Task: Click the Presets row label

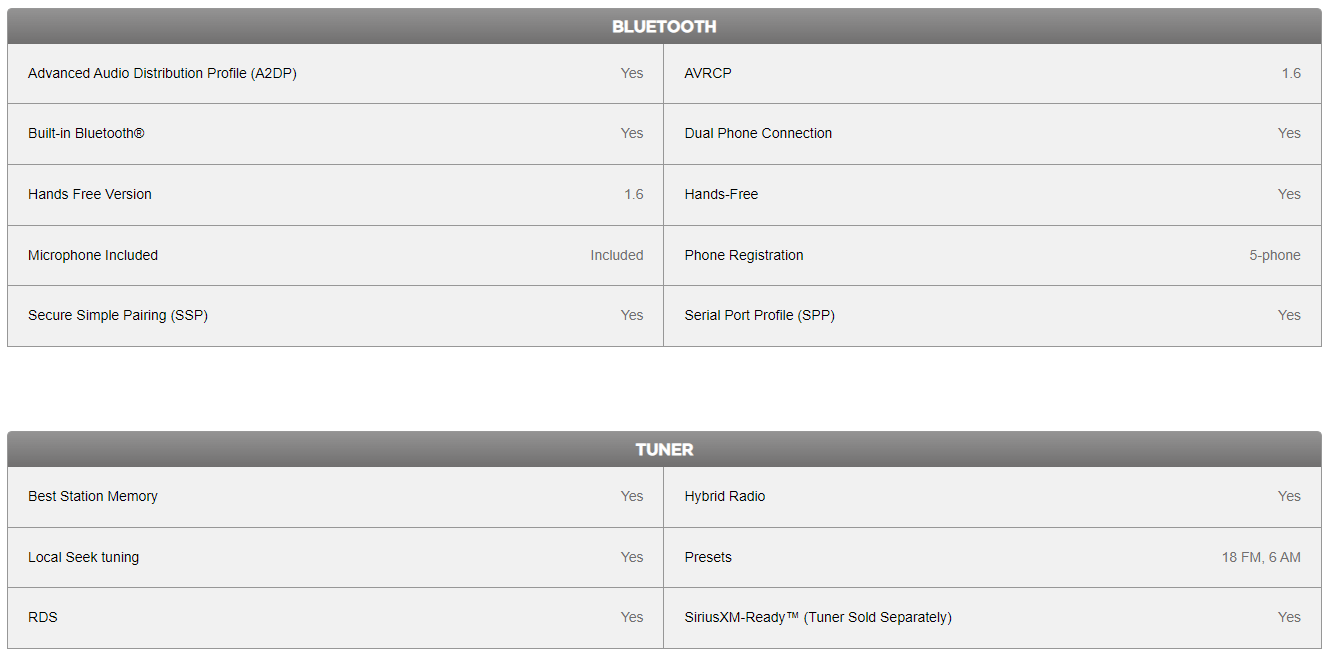Action: [x=708, y=557]
